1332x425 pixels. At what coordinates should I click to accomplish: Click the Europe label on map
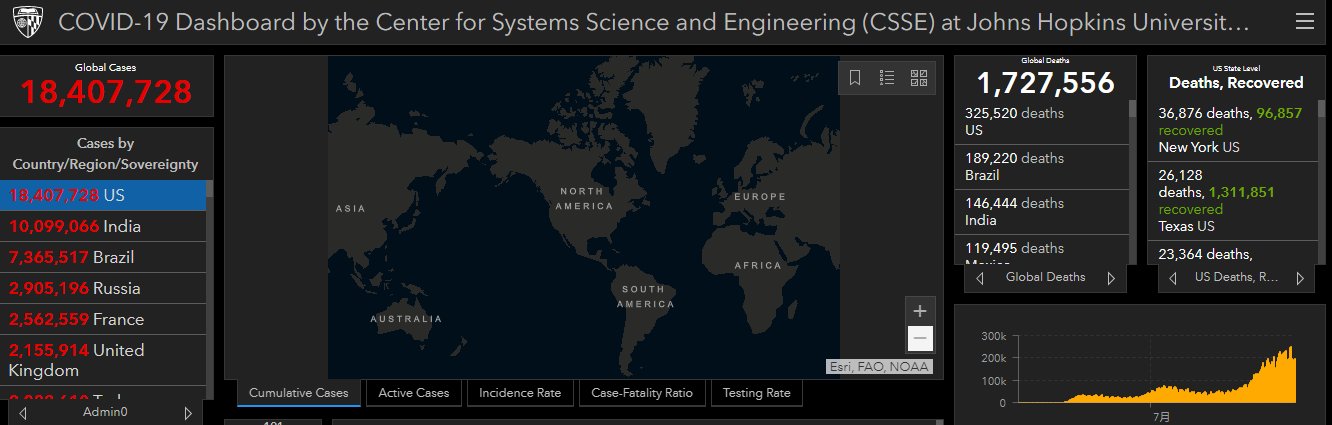tap(760, 197)
